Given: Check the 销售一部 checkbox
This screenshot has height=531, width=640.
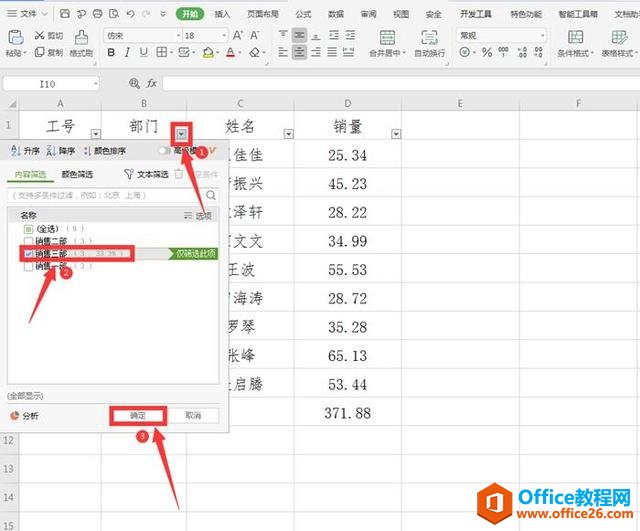Looking at the screenshot, I should pyautogui.click(x=28, y=266).
